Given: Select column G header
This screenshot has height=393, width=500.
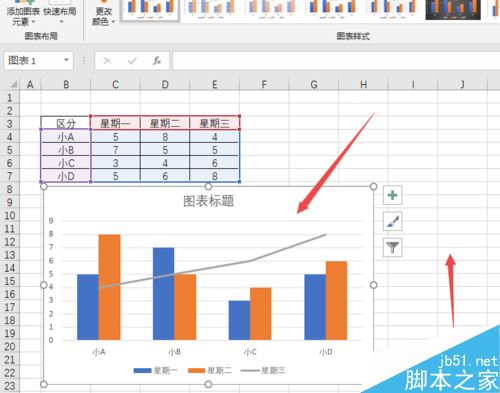Looking at the screenshot, I should [x=314, y=85].
